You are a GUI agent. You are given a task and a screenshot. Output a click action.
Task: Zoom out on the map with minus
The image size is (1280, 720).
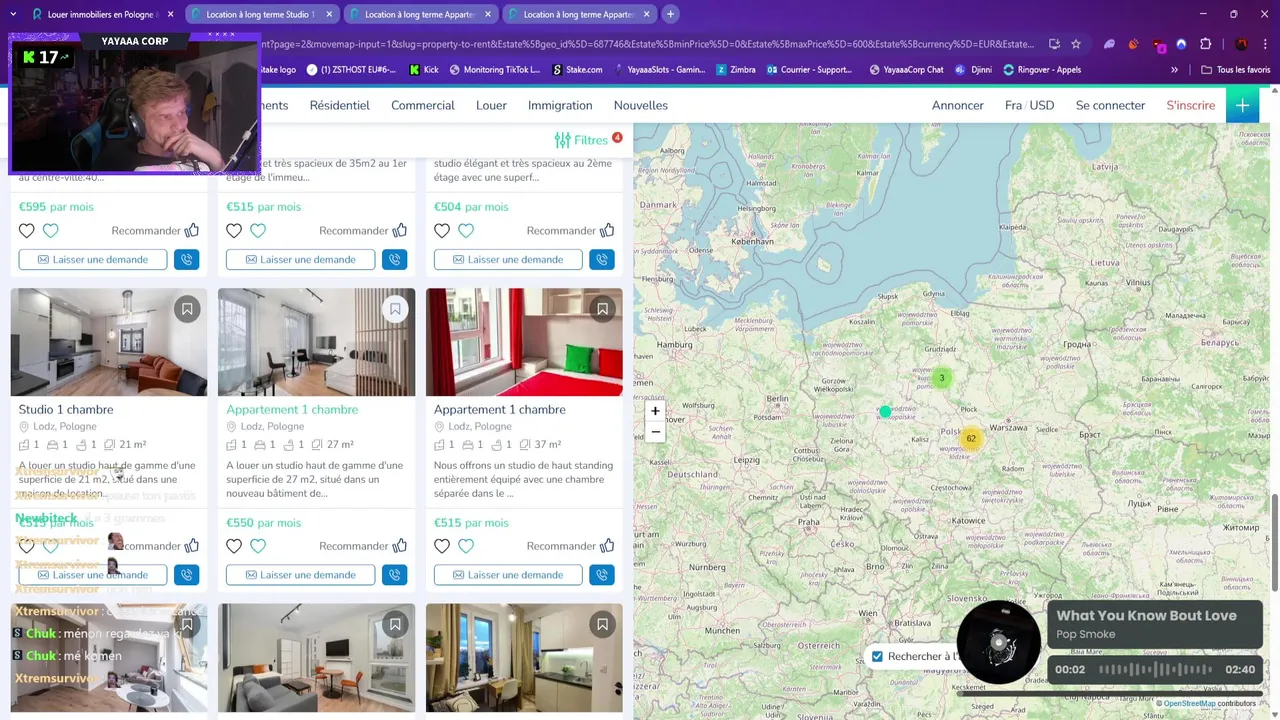click(655, 432)
